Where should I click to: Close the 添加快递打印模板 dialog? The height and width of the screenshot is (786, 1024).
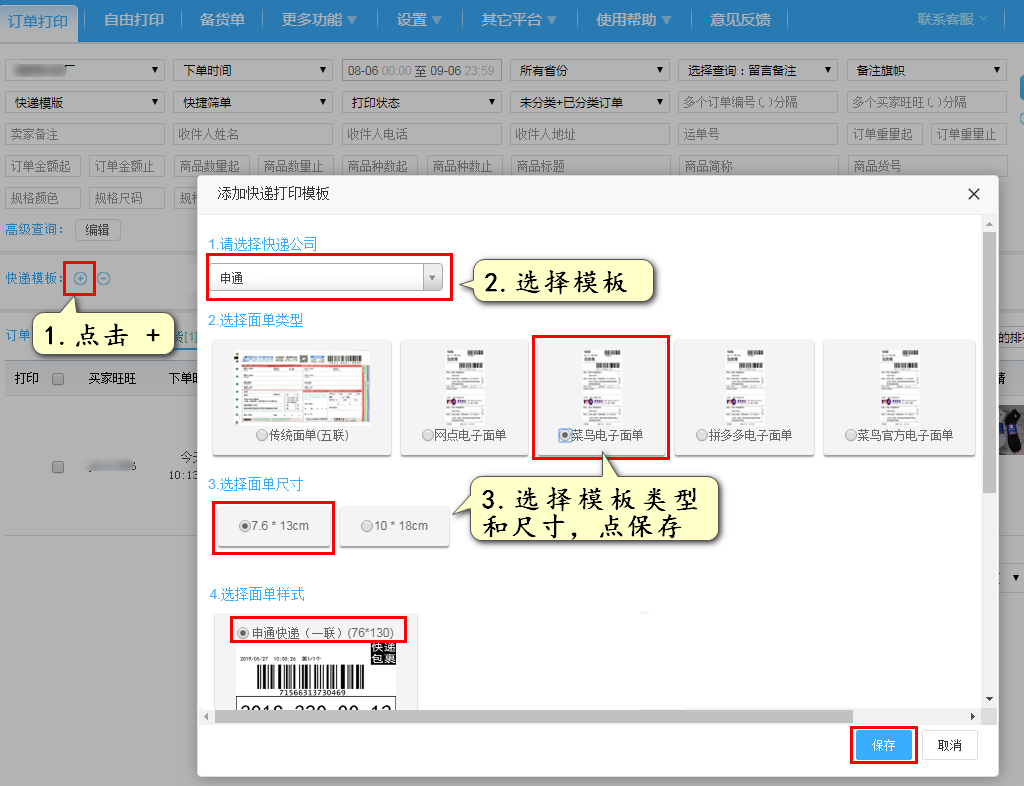point(974,194)
